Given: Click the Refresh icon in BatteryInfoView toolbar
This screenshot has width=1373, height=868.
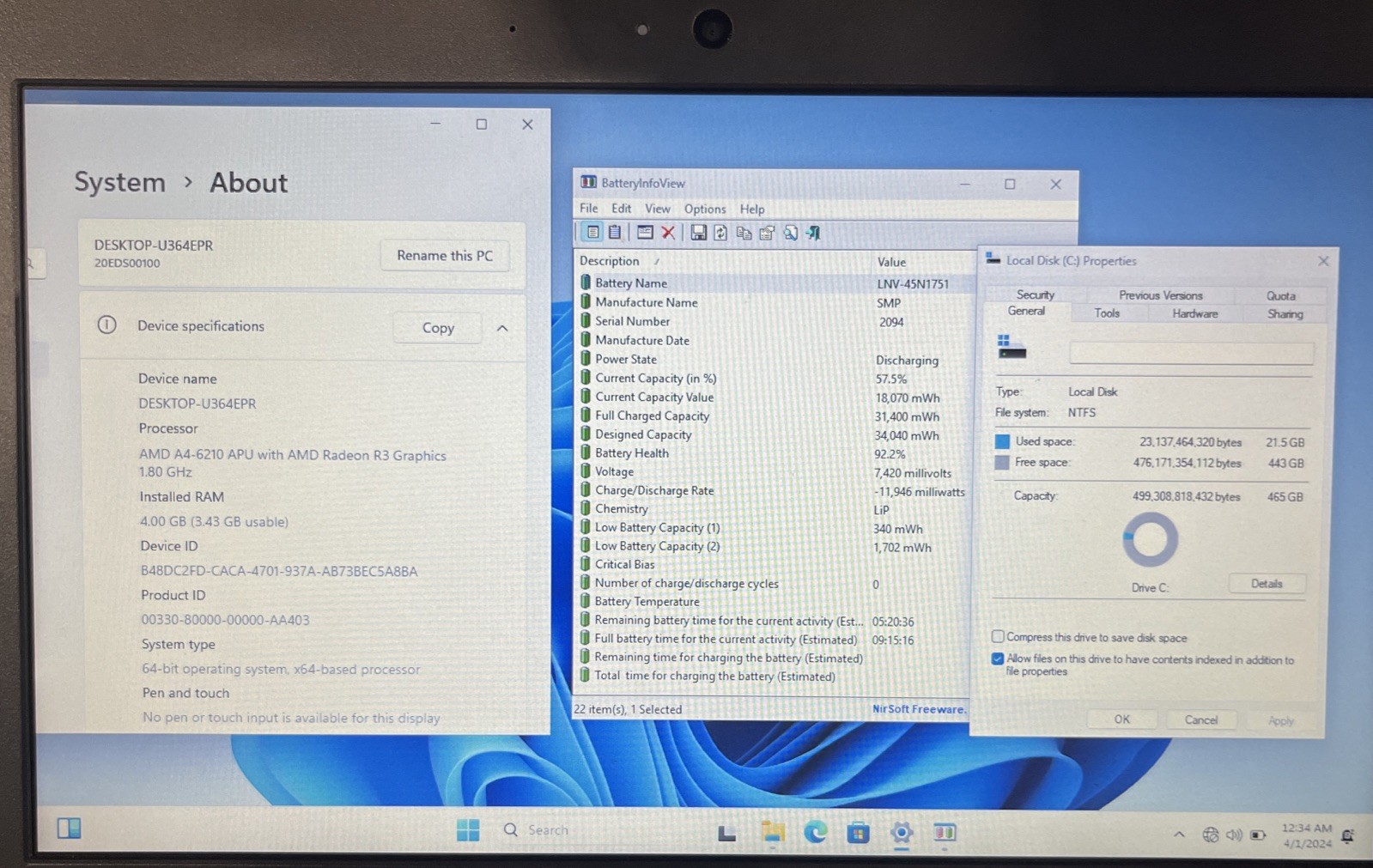Looking at the screenshot, I should (720, 233).
